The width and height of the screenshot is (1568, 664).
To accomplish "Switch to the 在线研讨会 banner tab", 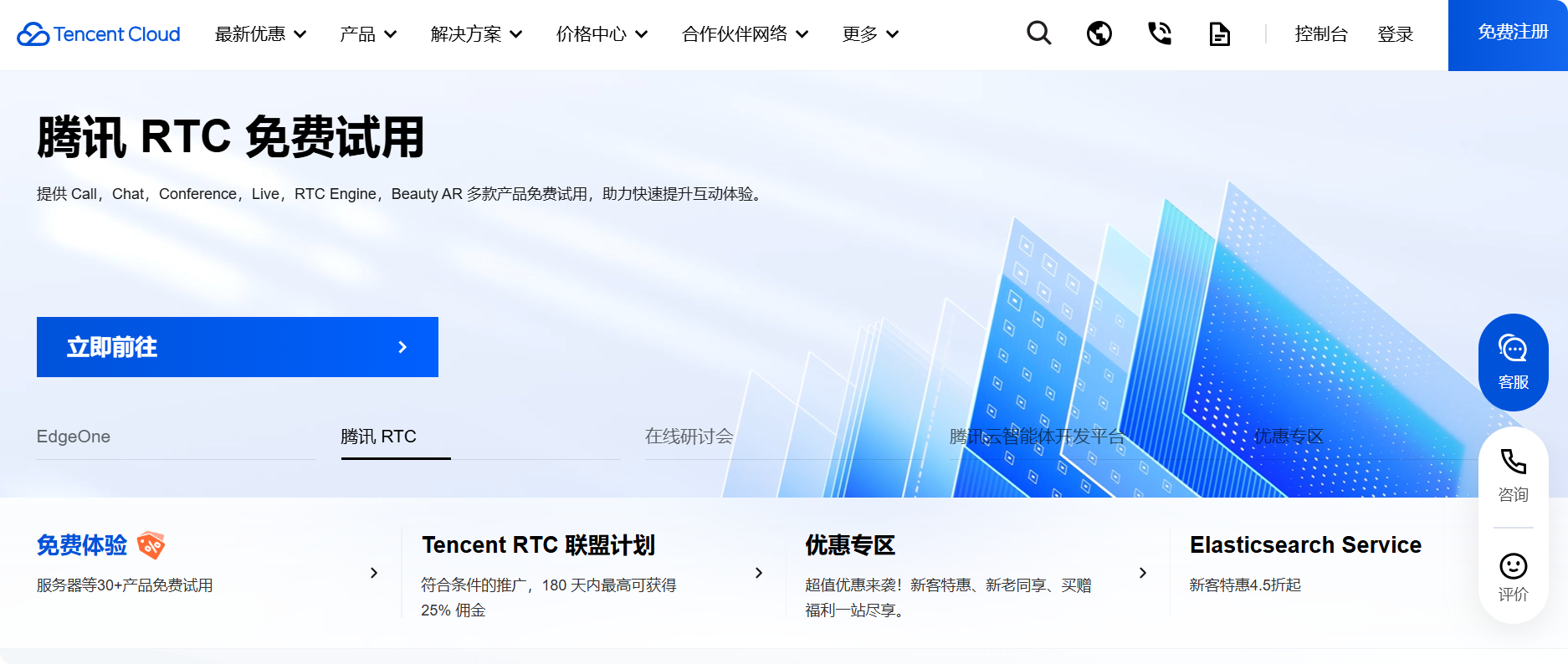I will pyautogui.click(x=689, y=437).
